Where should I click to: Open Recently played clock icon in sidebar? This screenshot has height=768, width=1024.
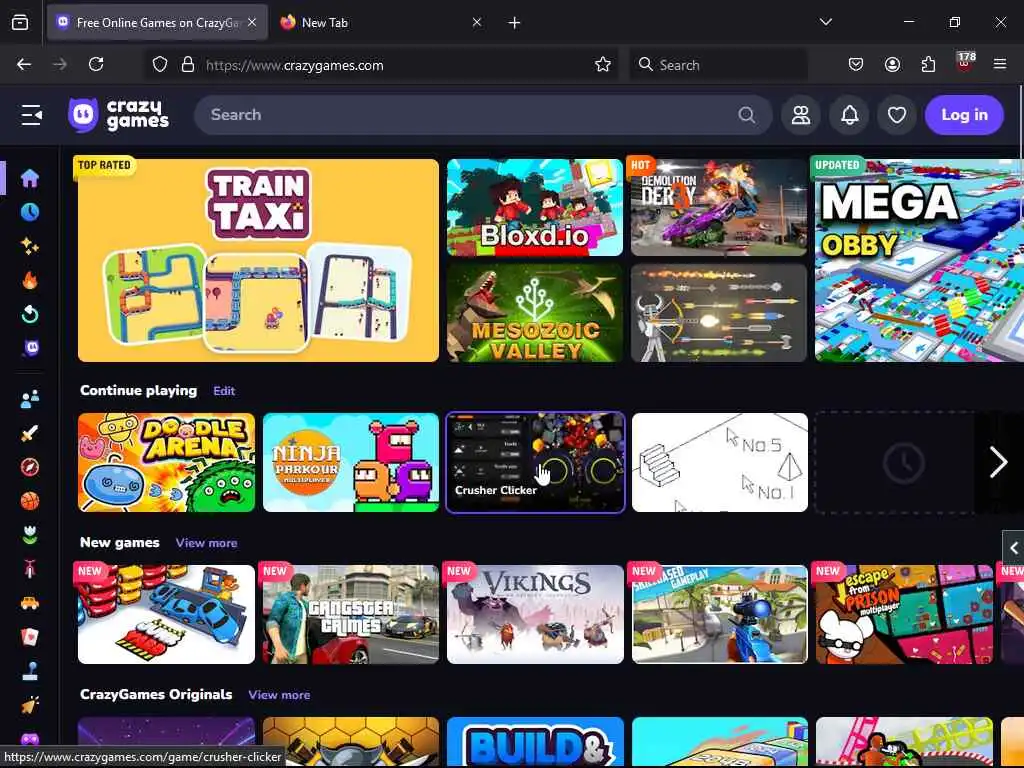[x=29, y=212]
